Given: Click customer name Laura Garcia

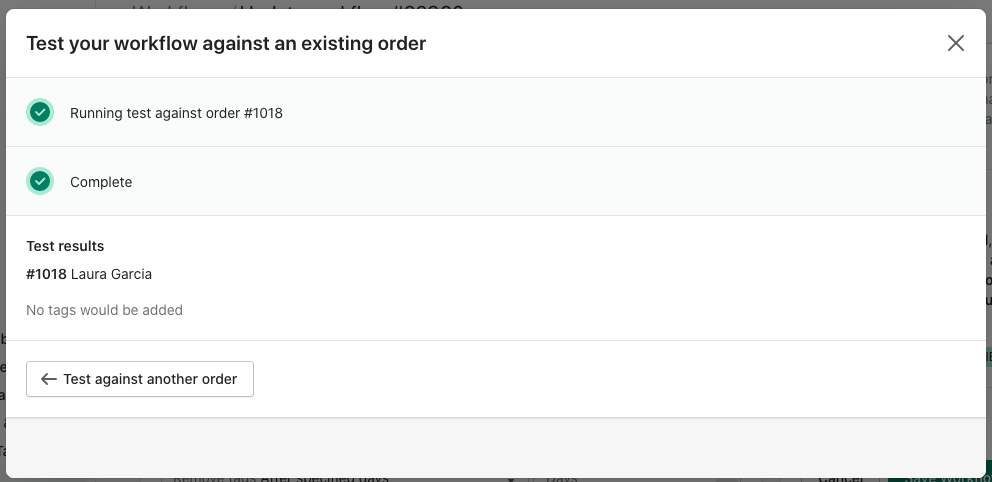Looking at the screenshot, I should (111, 274).
